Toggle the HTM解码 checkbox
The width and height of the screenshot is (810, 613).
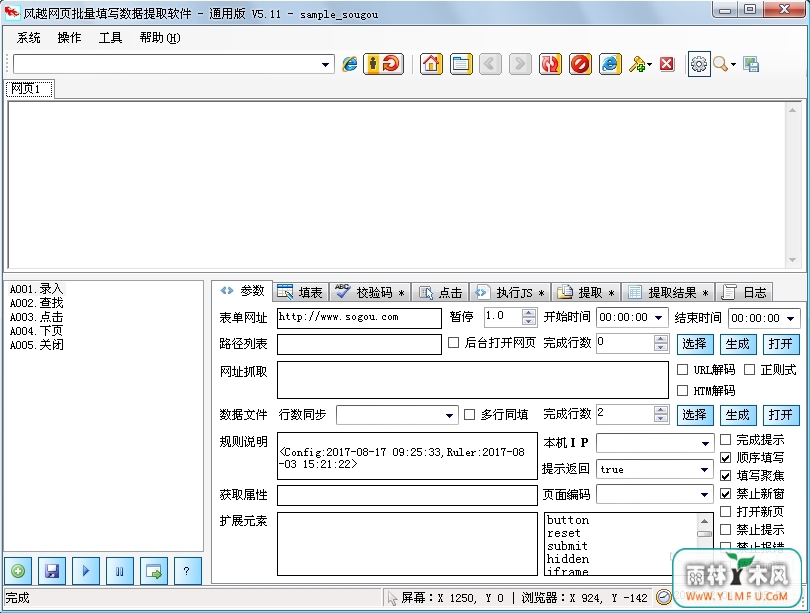click(682, 390)
